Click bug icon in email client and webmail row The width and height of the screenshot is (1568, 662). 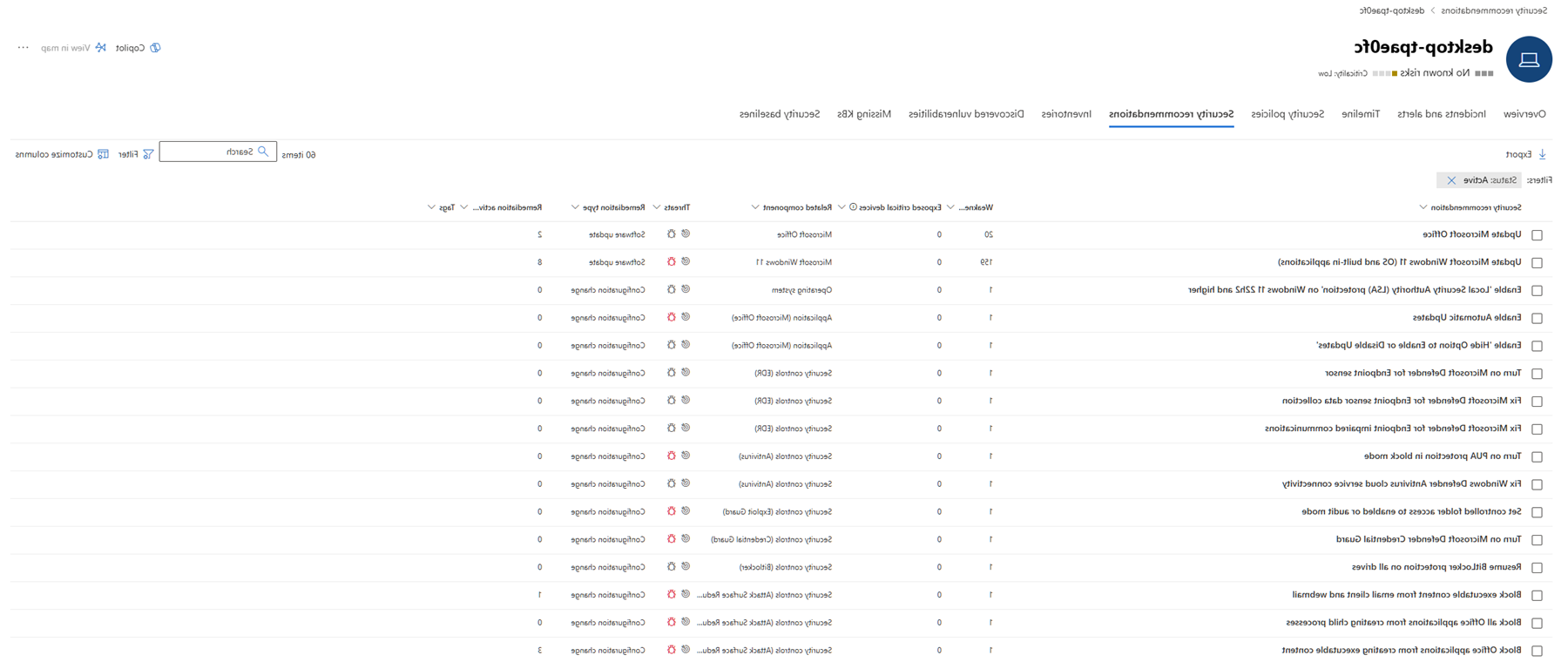[671, 595]
